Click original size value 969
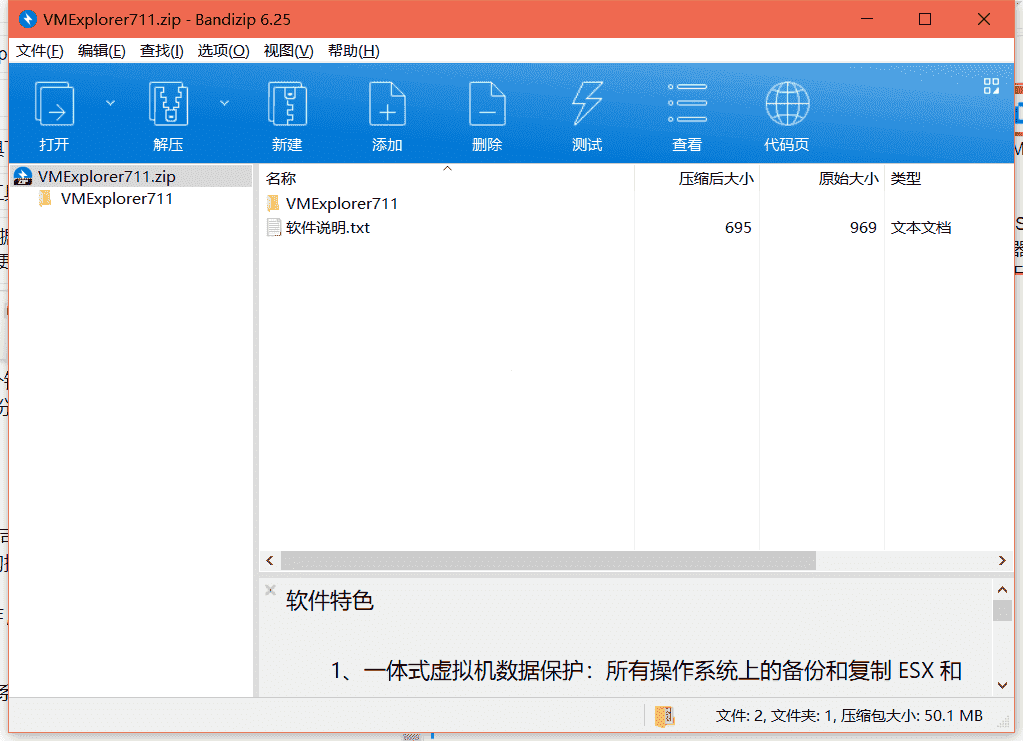This screenshot has height=741, width=1023. pos(863,228)
